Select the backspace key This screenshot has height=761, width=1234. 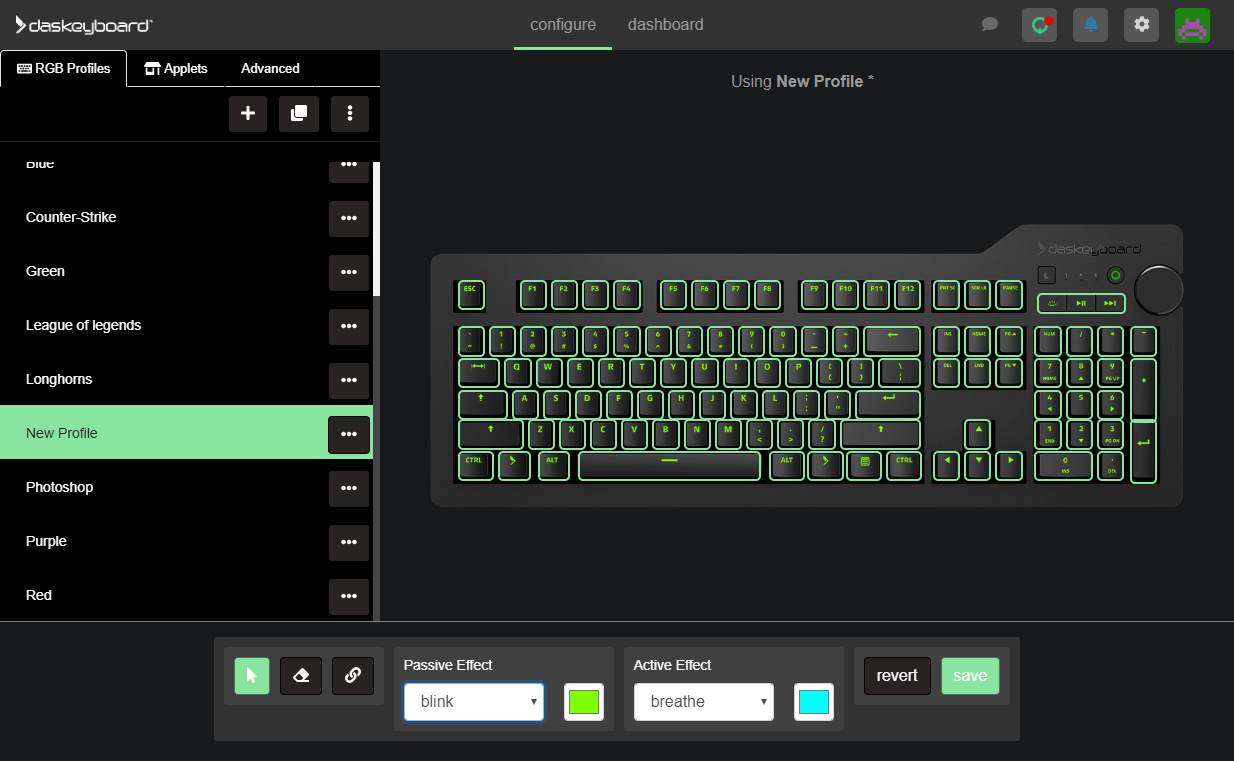click(x=892, y=341)
